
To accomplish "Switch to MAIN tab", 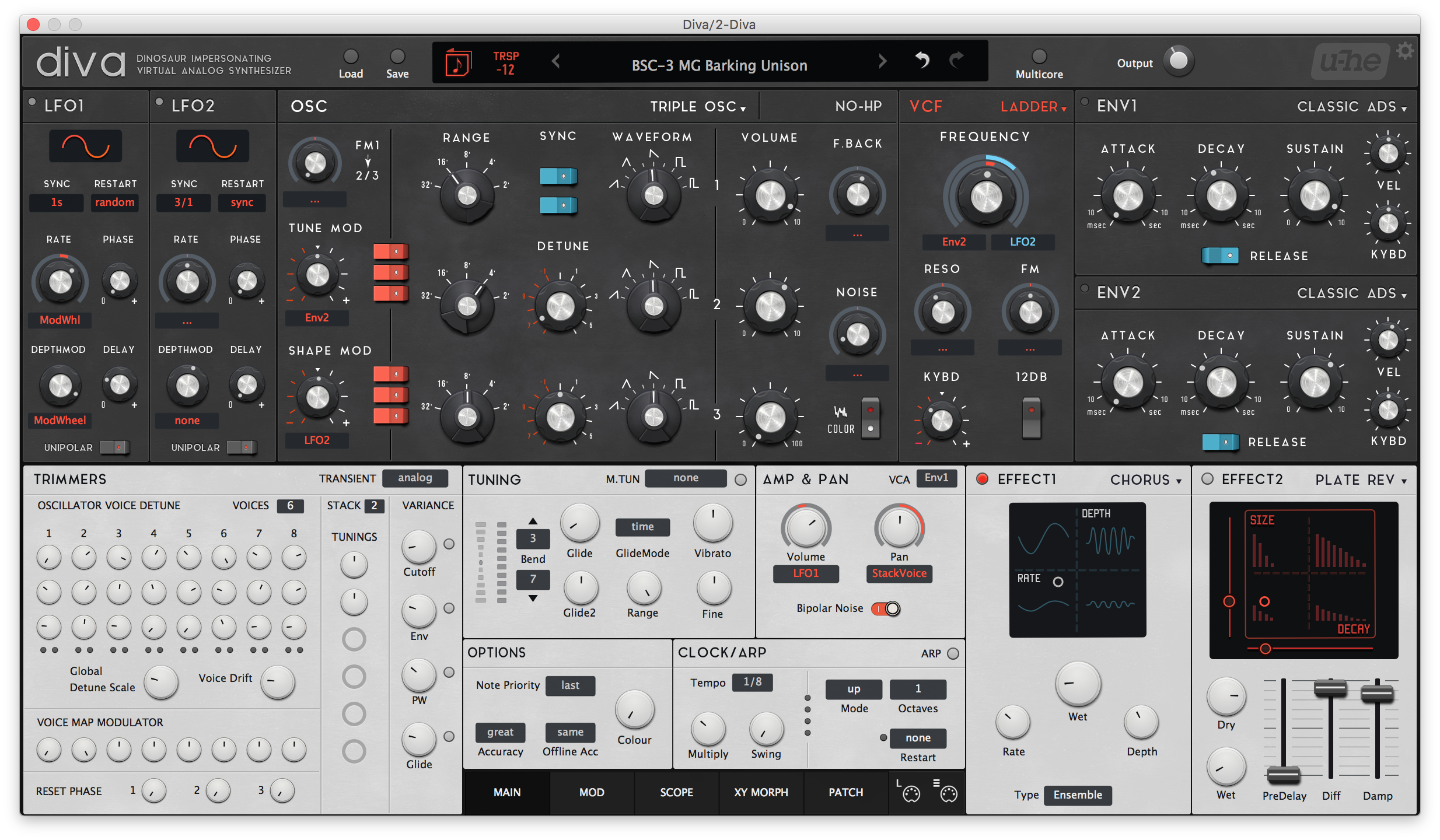I will pyautogui.click(x=506, y=792).
